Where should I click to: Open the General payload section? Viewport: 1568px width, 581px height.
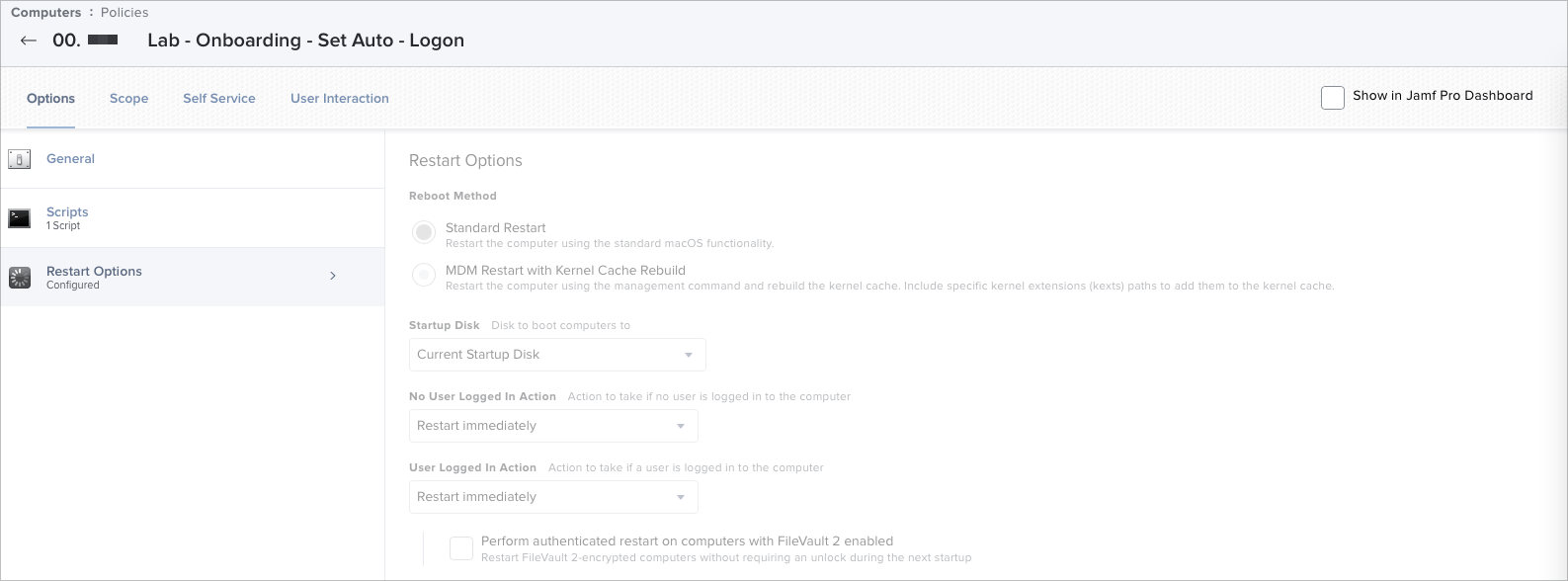193,159
